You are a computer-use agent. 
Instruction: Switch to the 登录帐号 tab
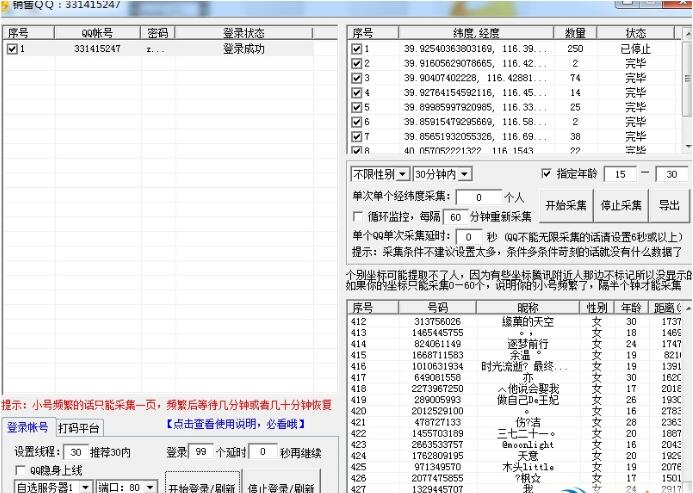[x=28, y=428]
